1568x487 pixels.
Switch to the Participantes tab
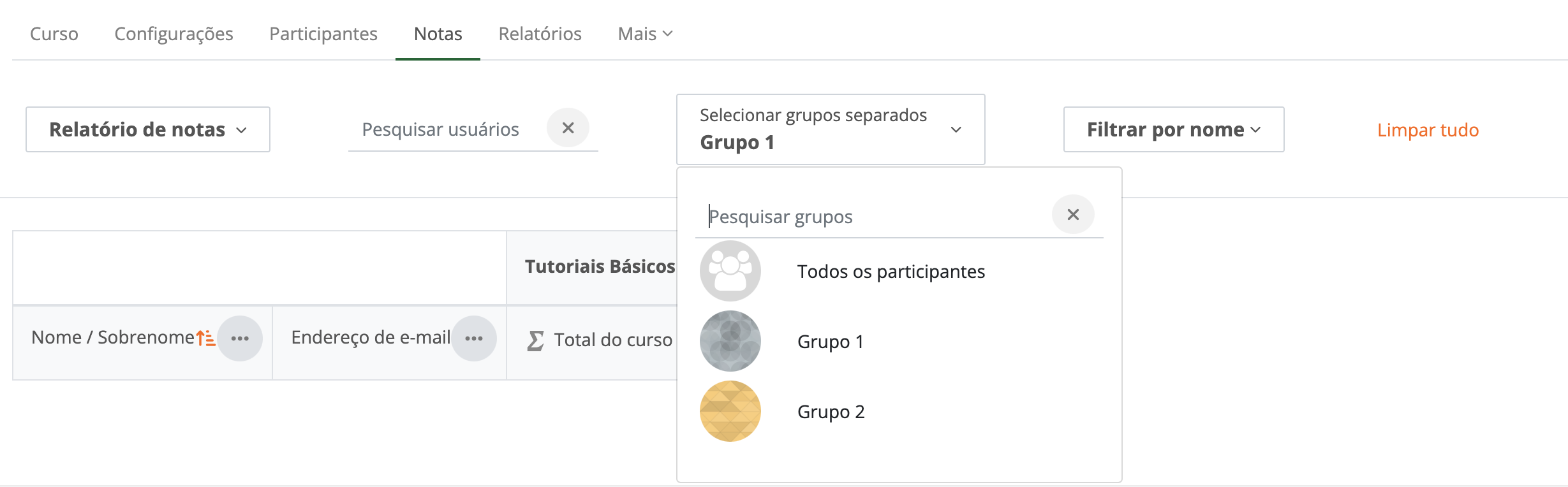tap(323, 34)
